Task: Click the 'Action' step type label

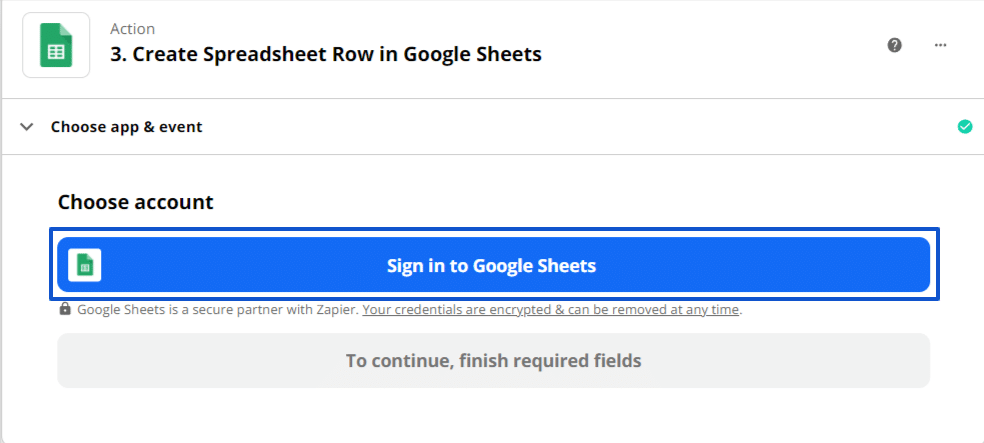Action: 132,29
